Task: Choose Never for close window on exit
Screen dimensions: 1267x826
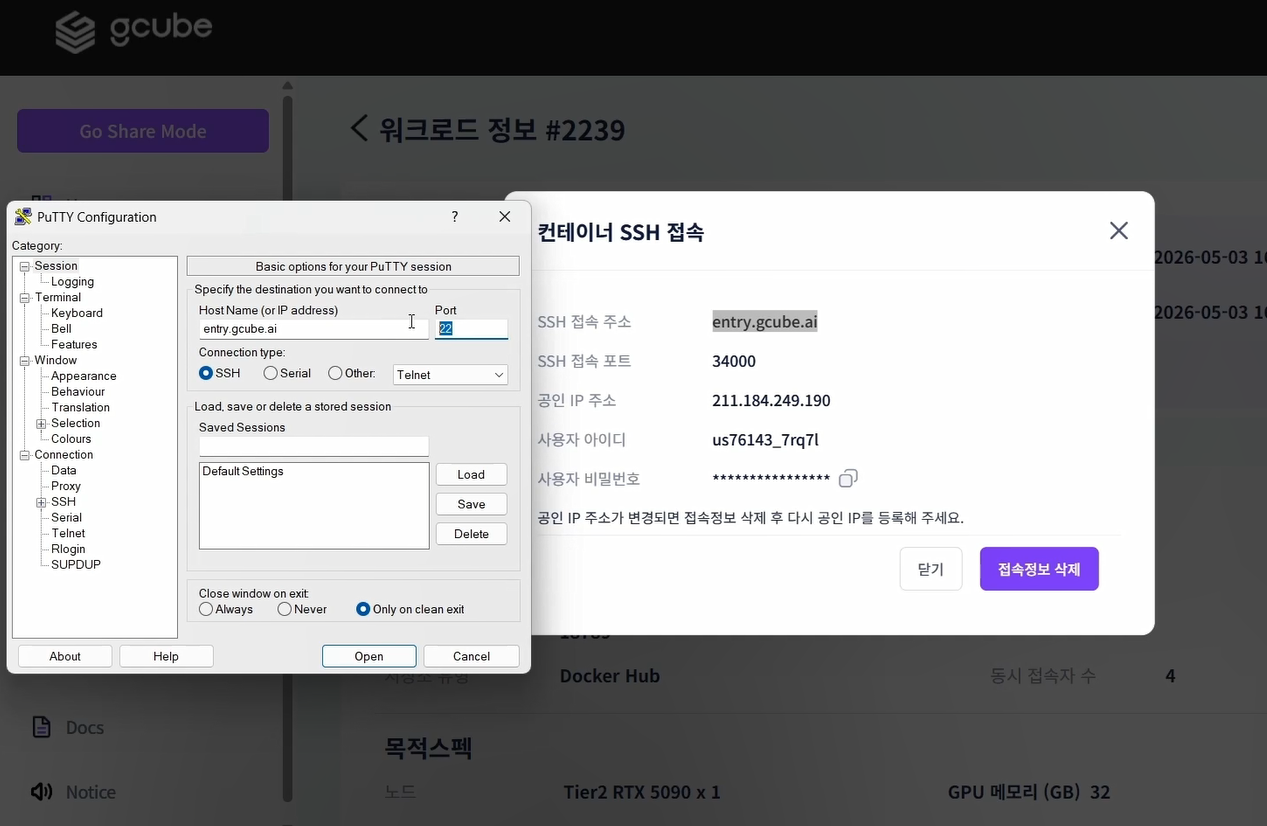Action: coord(285,609)
